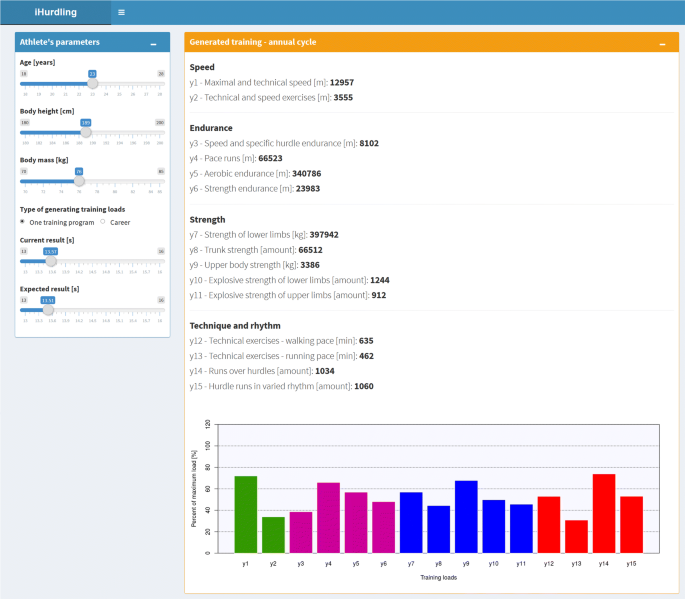The image size is (685, 599).
Task: Click the blue y7 bar in the chart
Action: [x=411, y=523]
